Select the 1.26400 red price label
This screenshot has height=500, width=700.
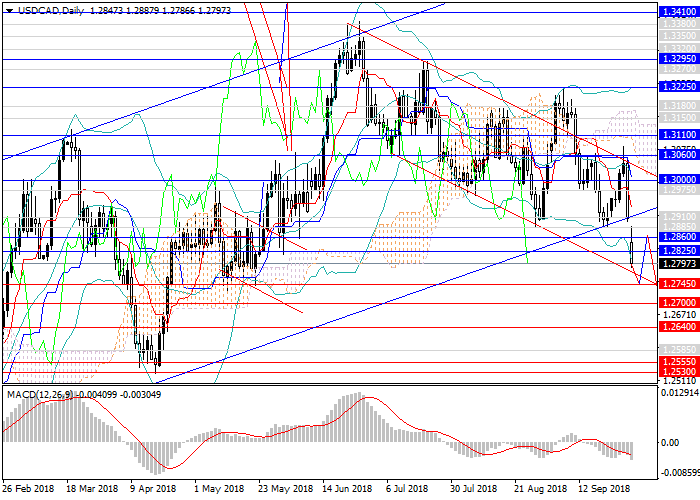click(679, 327)
